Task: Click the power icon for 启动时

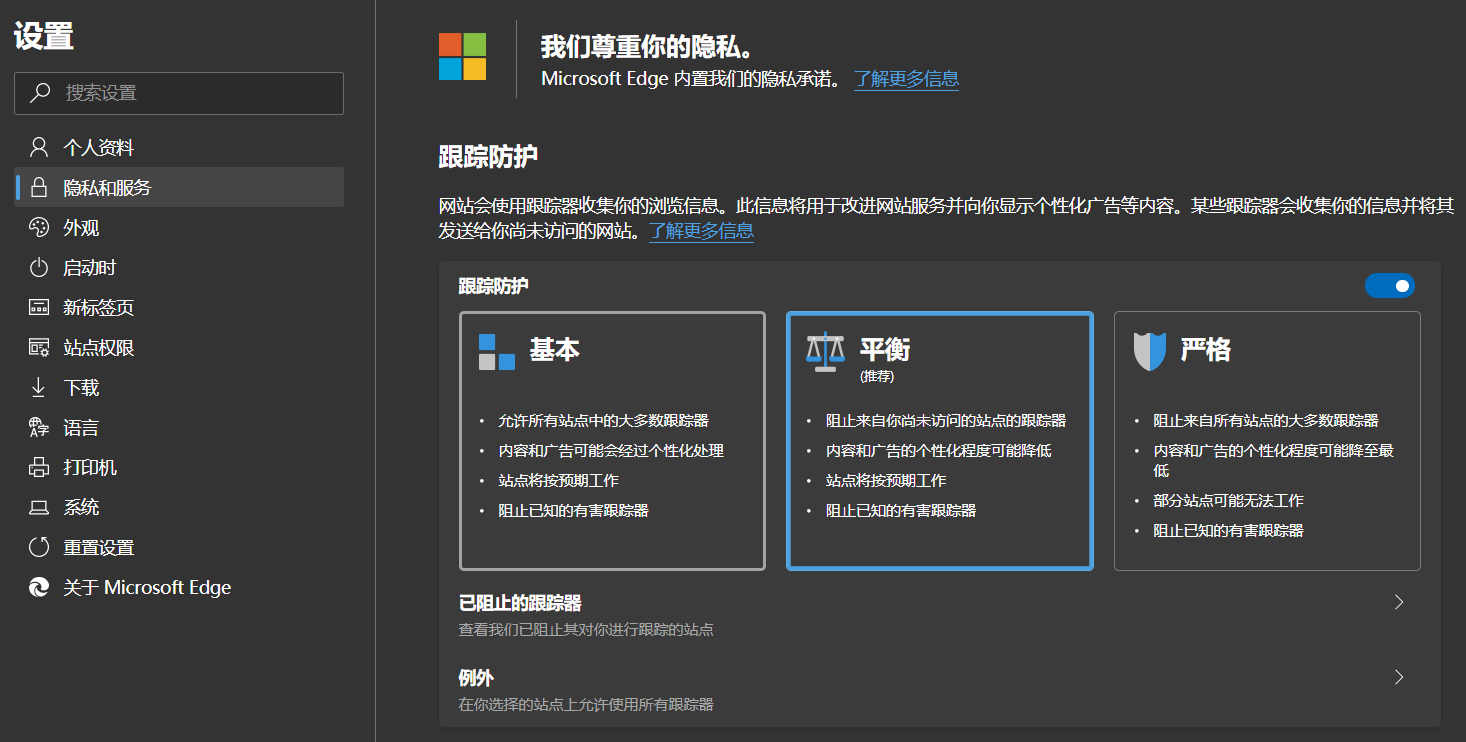Action: pyautogui.click(x=39, y=268)
